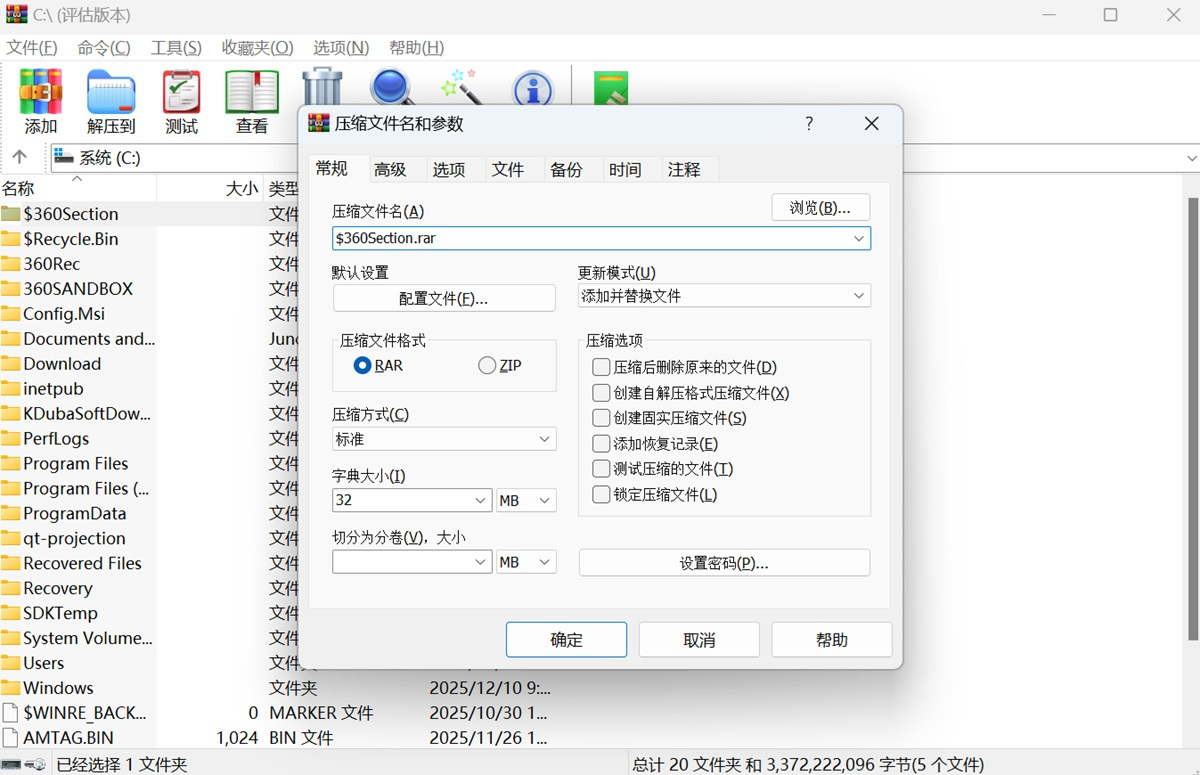Click the 浏览 (Browse) button
This screenshot has width=1200, height=775.
pyautogui.click(x=820, y=207)
